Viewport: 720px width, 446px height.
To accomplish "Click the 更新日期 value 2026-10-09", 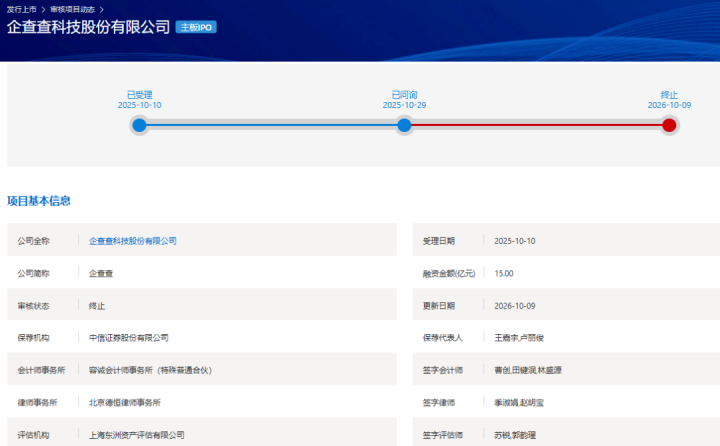I will click(515, 306).
